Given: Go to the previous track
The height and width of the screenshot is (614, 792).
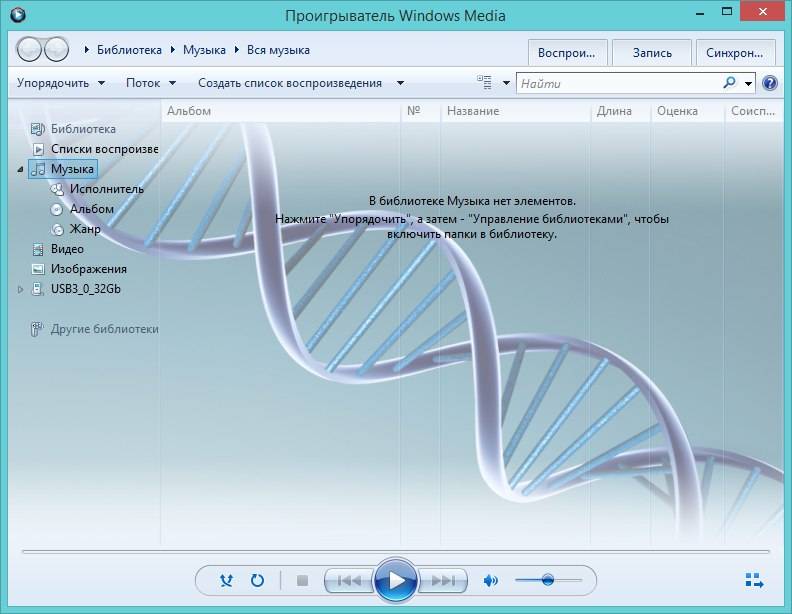Looking at the screenshot, I should click(x=350, y=580).
